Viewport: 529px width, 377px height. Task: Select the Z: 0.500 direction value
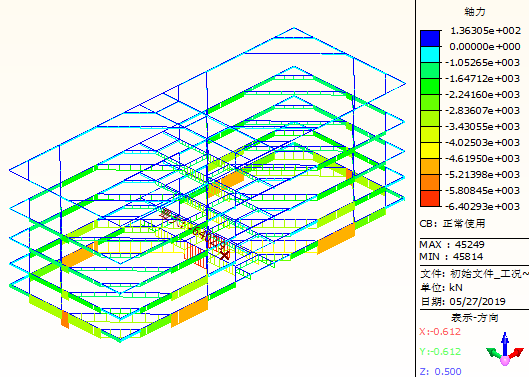[x=441, y=371]
